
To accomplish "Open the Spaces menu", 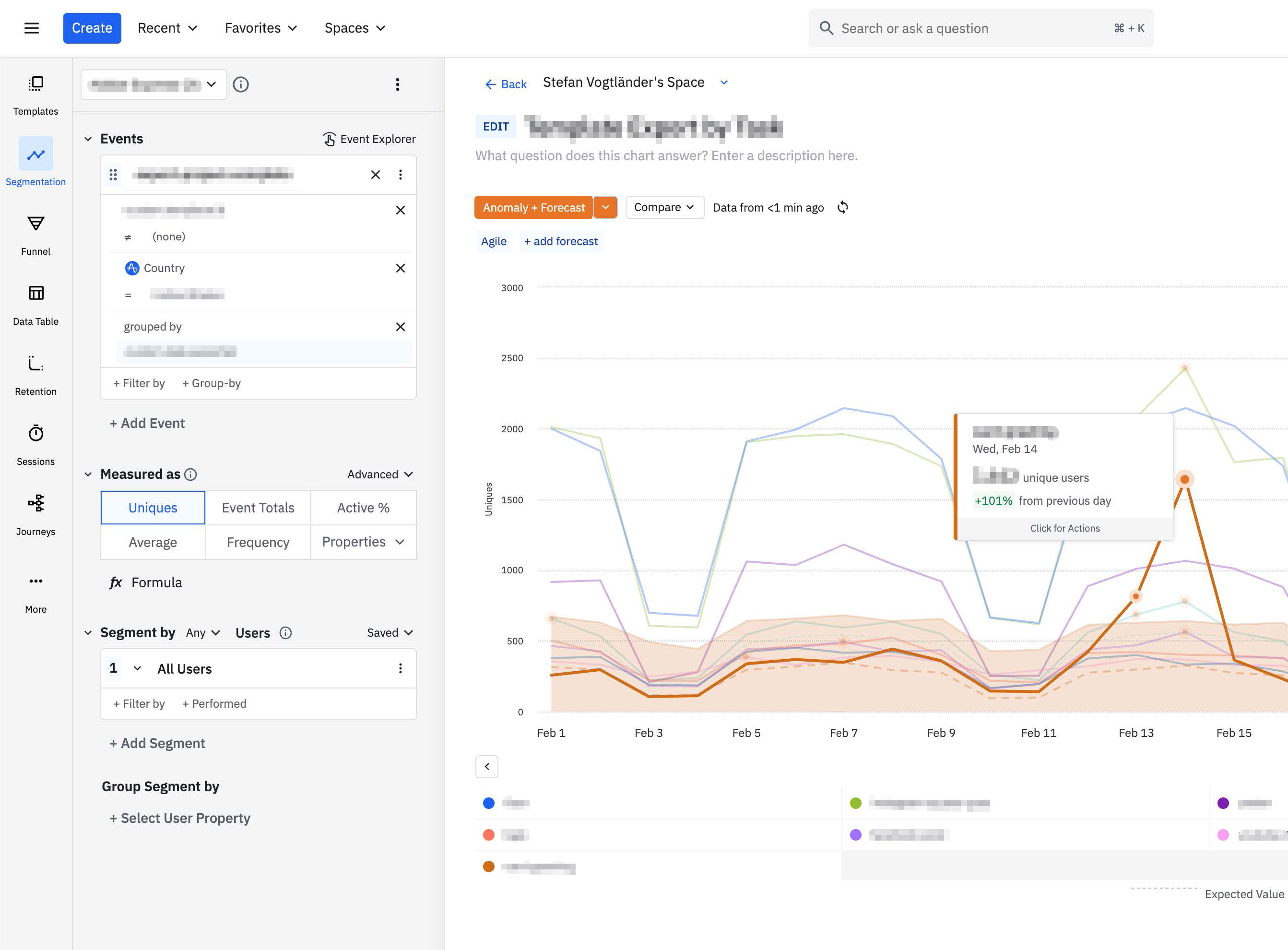I will coord(355,28).
